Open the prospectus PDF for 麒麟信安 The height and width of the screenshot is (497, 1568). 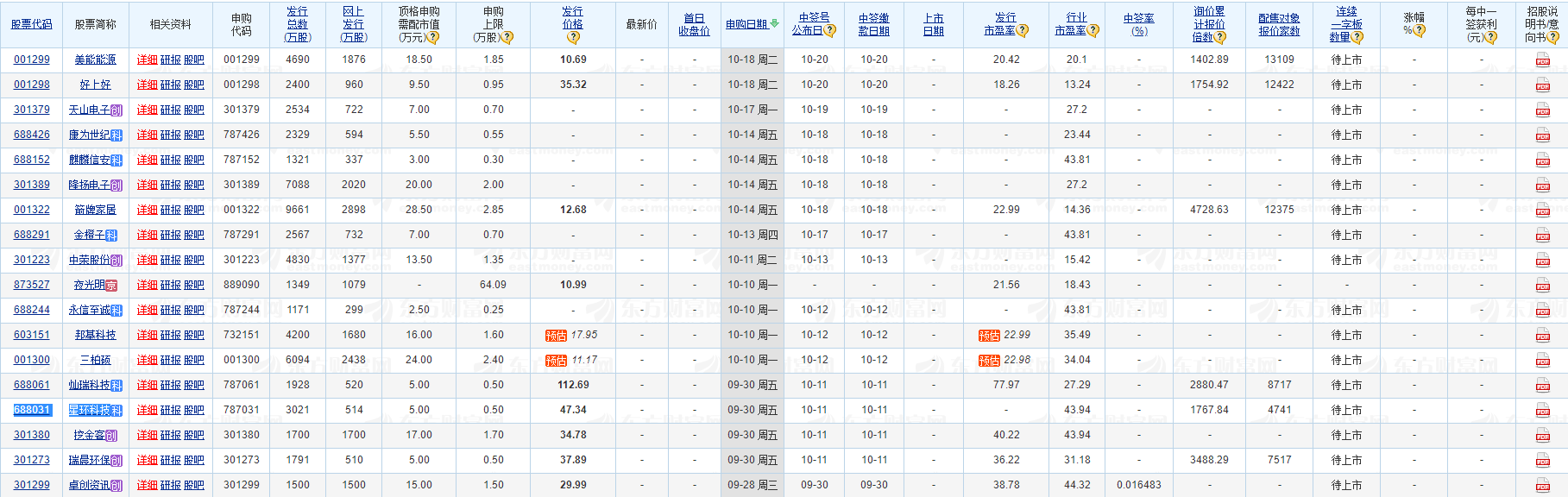[x=1542, y=160]
